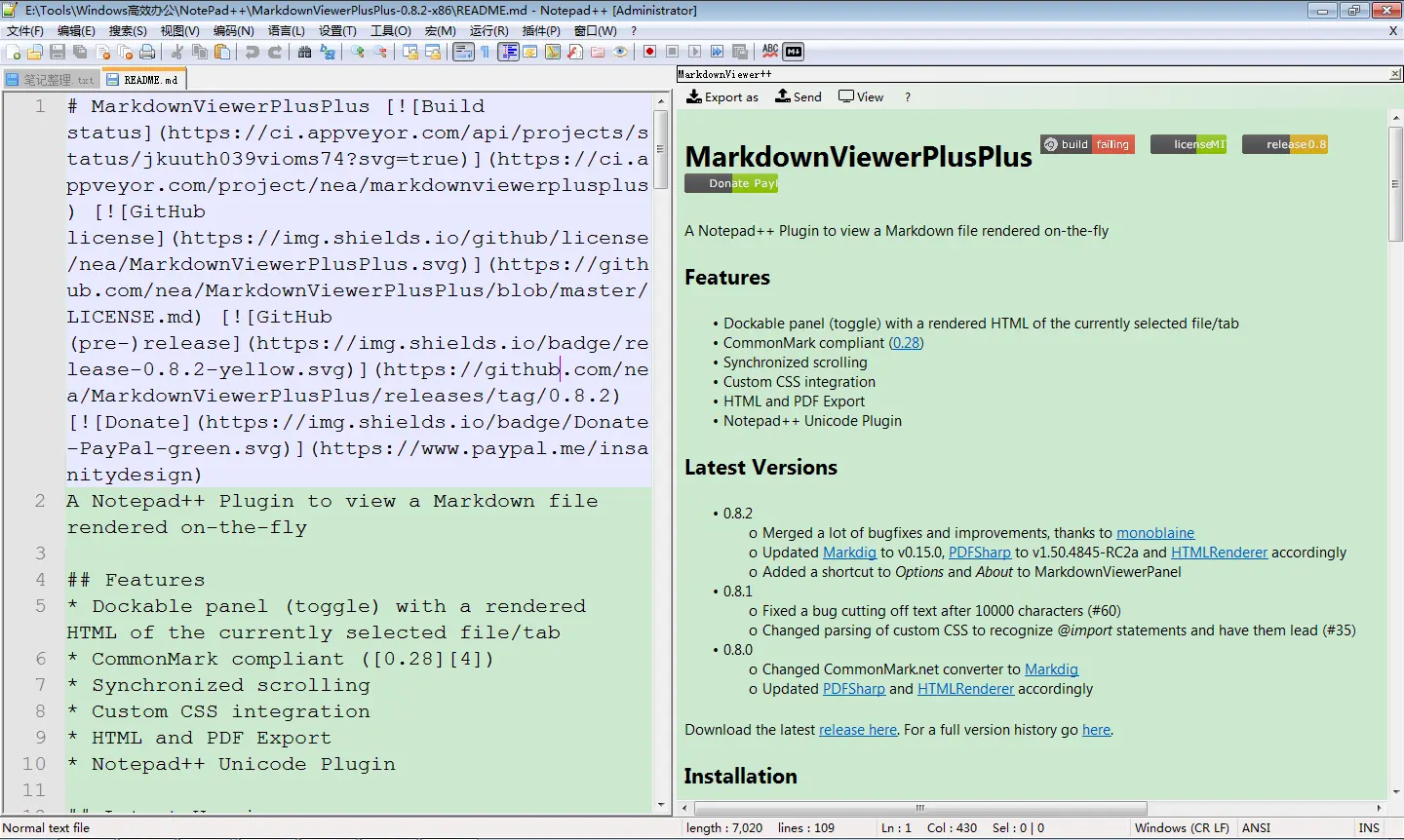The width and height of the screenshot is (1404, 840).
Task: Print the document using the printer icon
Action: point(147,52)
